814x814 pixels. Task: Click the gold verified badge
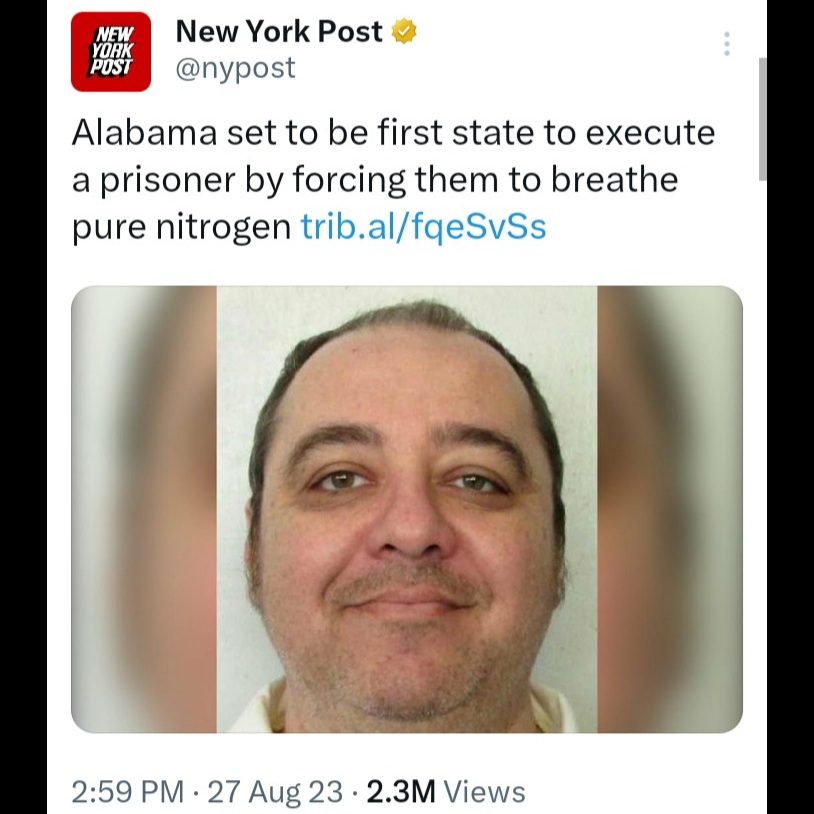tap(403, 31)
